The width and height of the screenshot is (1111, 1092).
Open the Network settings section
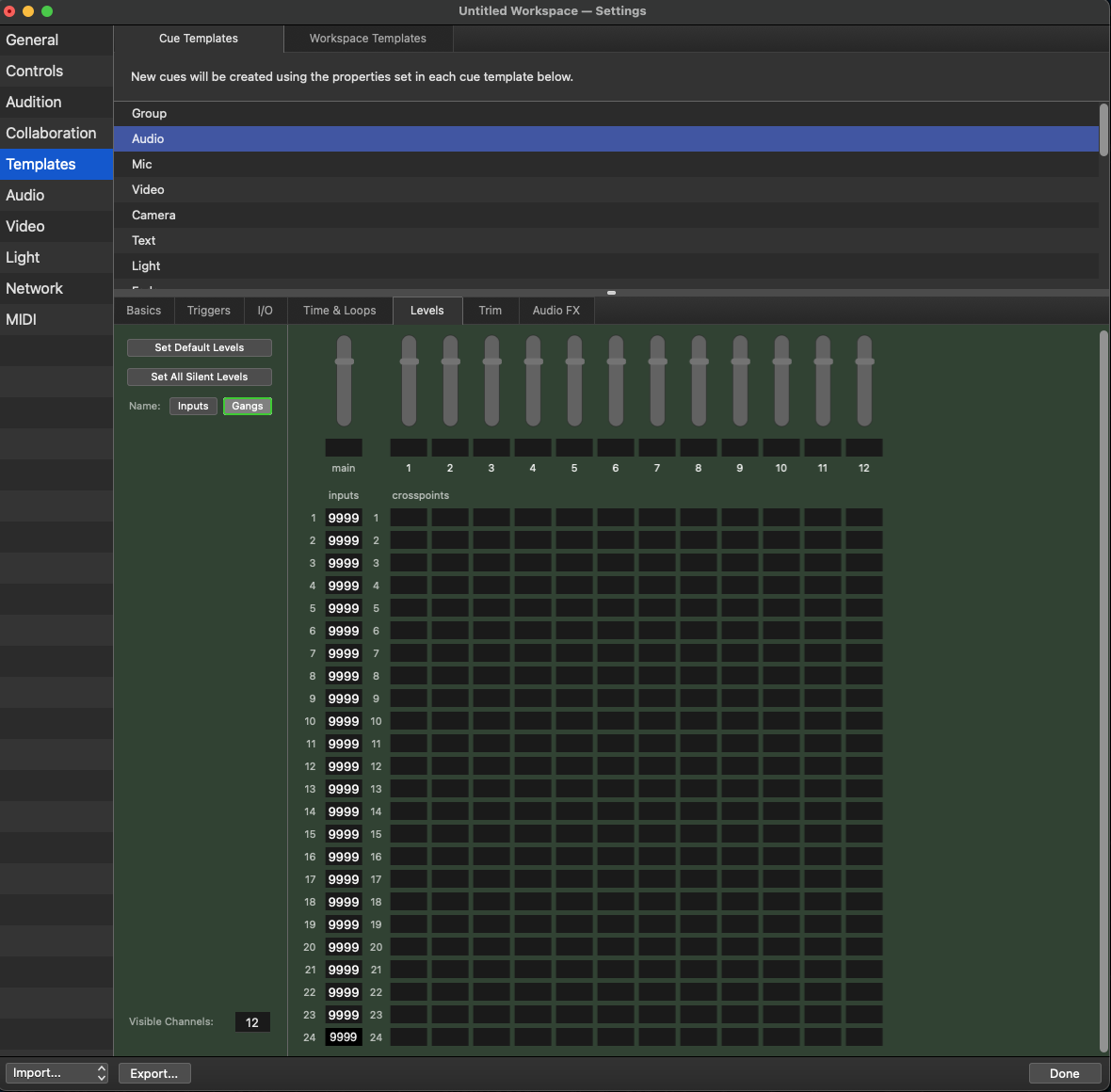point(35,288)
